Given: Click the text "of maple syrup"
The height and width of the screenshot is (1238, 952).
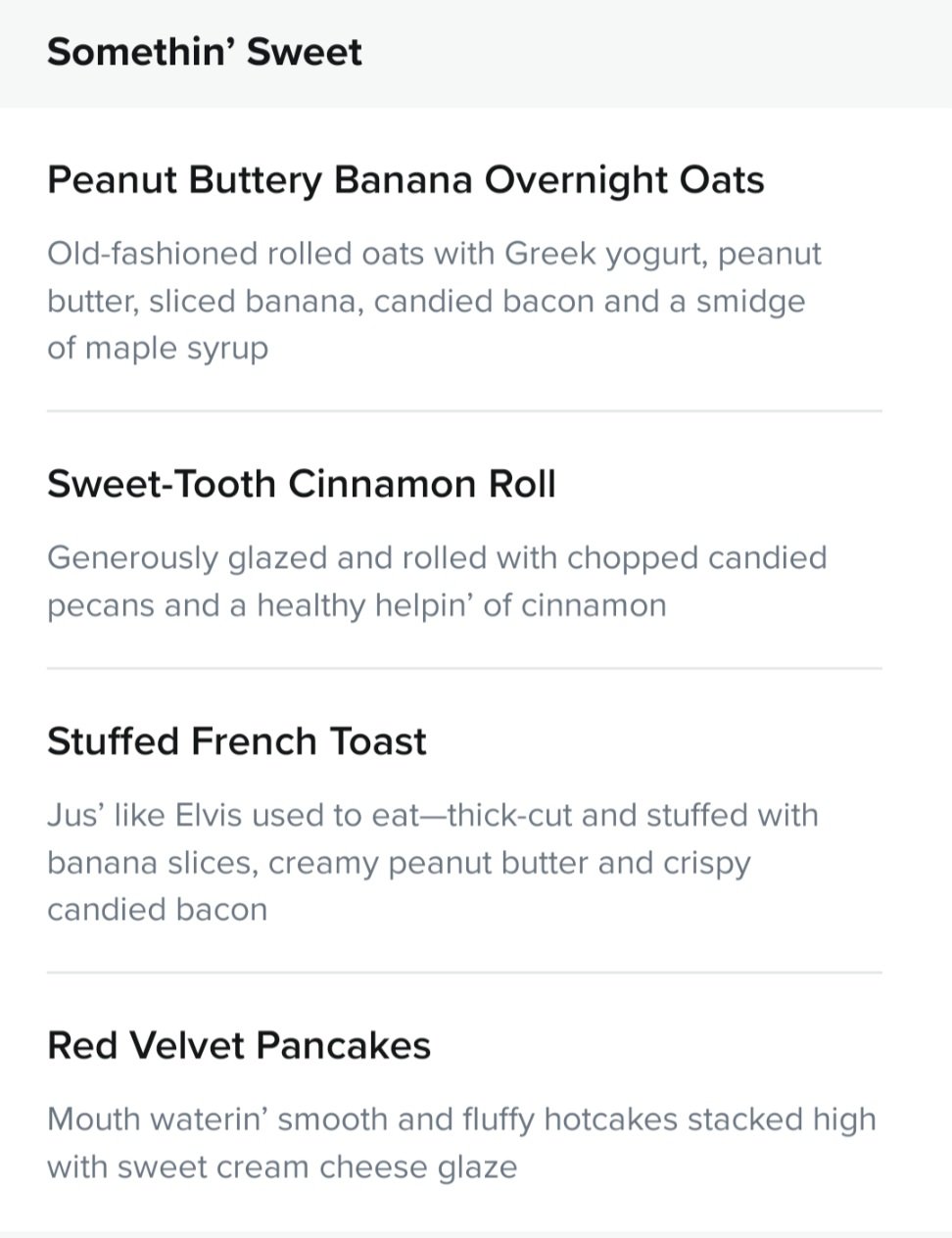Looking at the screenshot, I should pos(158,349).
